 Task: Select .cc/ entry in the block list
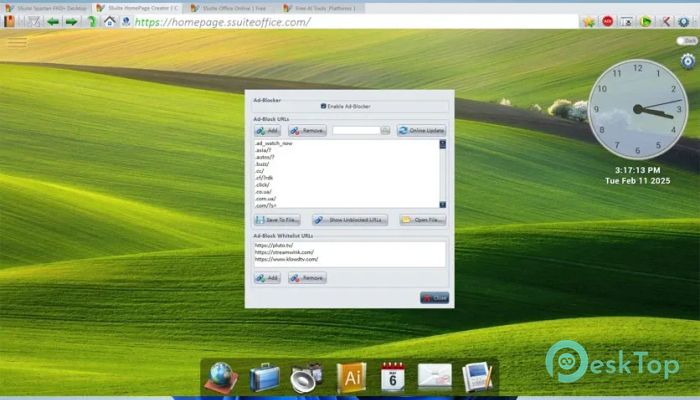[x=259, y=171]
